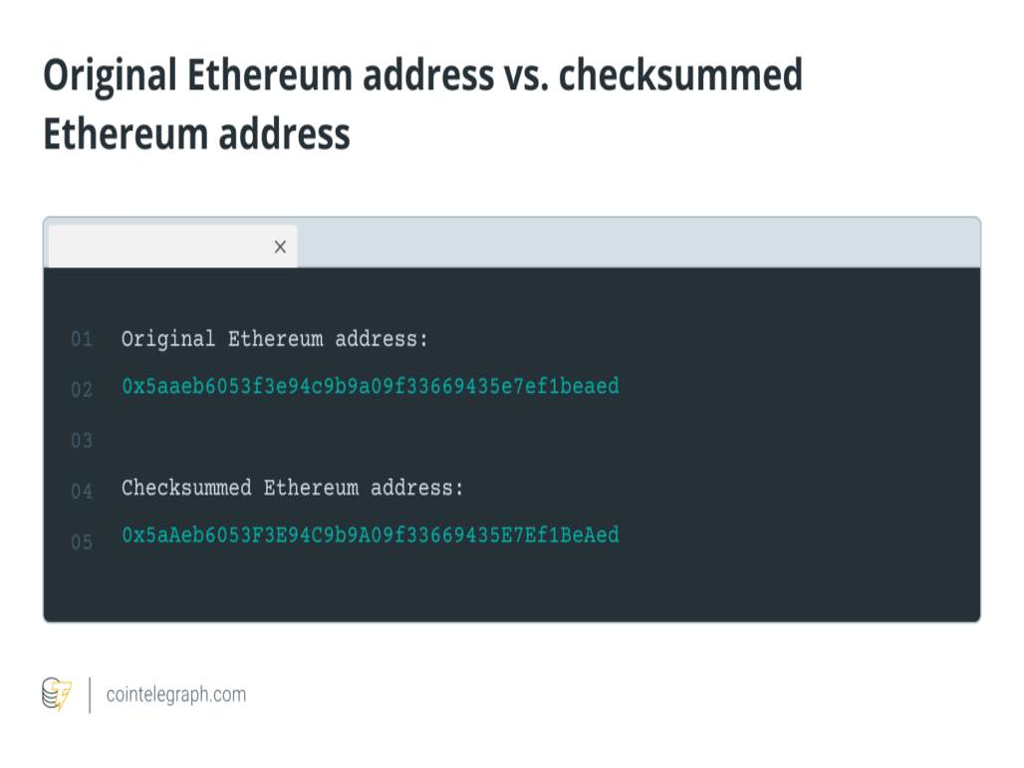
Task: Click the Cointelegraph logo icon
Action: 57,694
